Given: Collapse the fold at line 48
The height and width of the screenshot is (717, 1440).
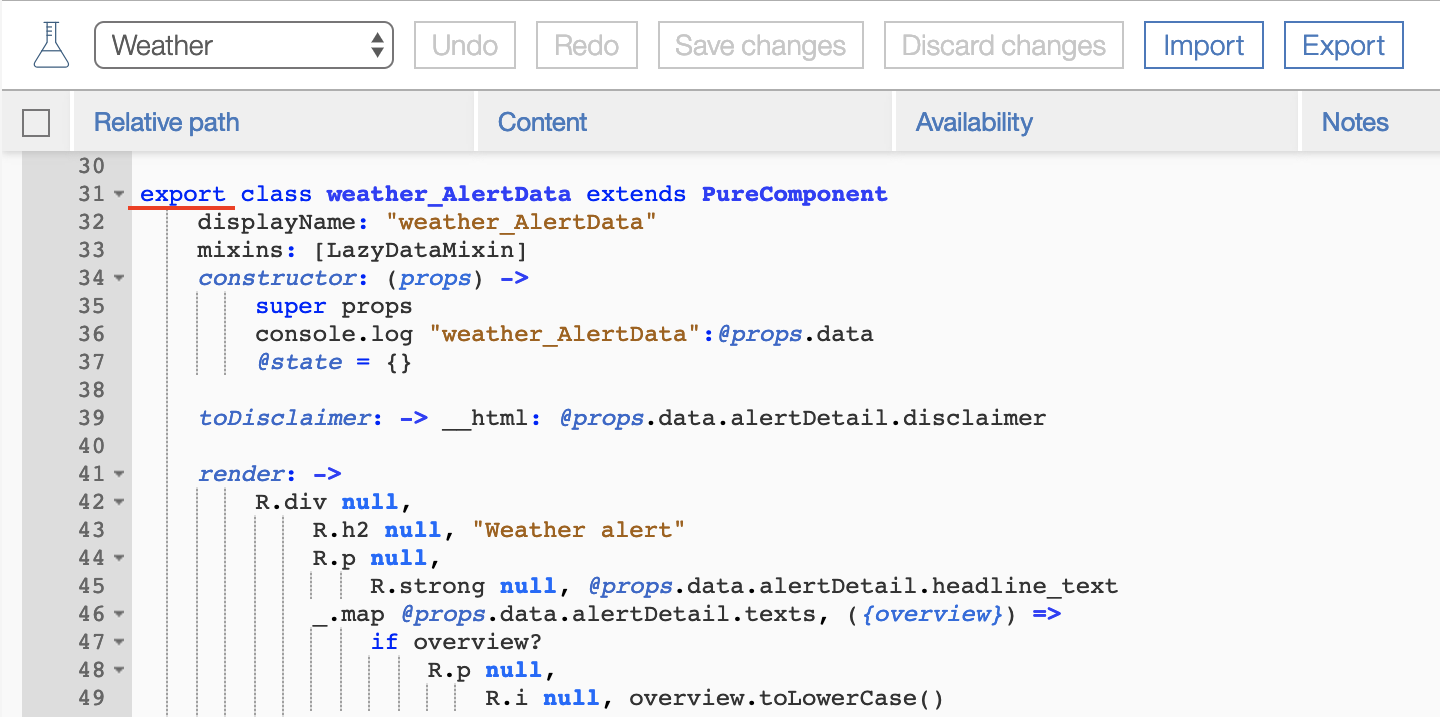Looking at the screenshot, I should (119, 670).
